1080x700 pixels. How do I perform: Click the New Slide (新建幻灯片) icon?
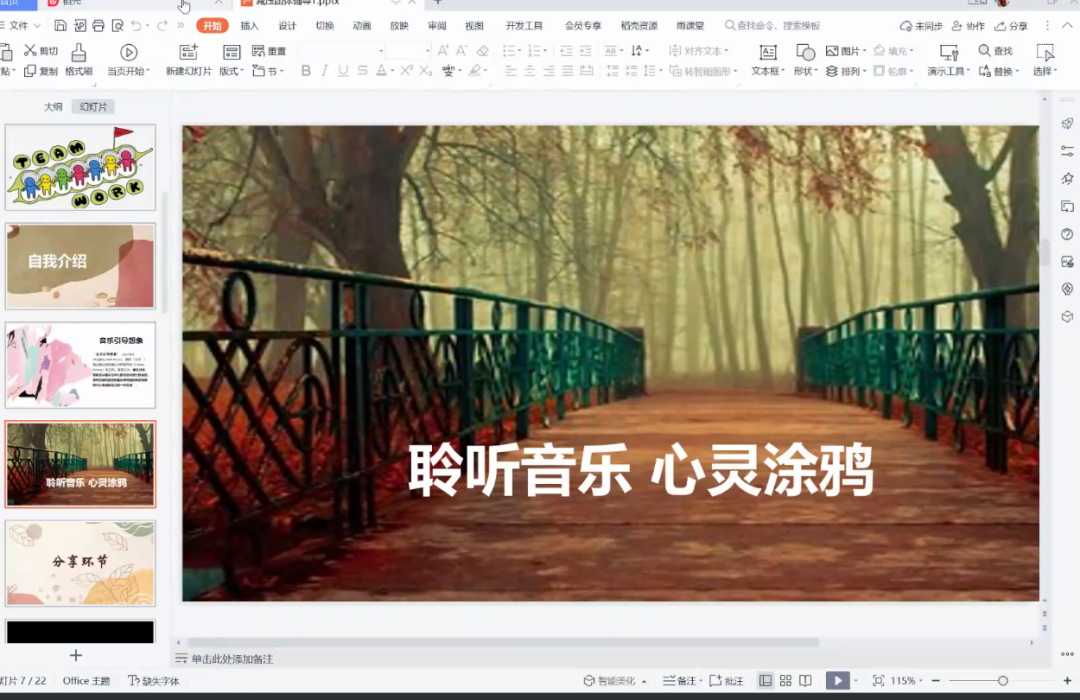188,52
